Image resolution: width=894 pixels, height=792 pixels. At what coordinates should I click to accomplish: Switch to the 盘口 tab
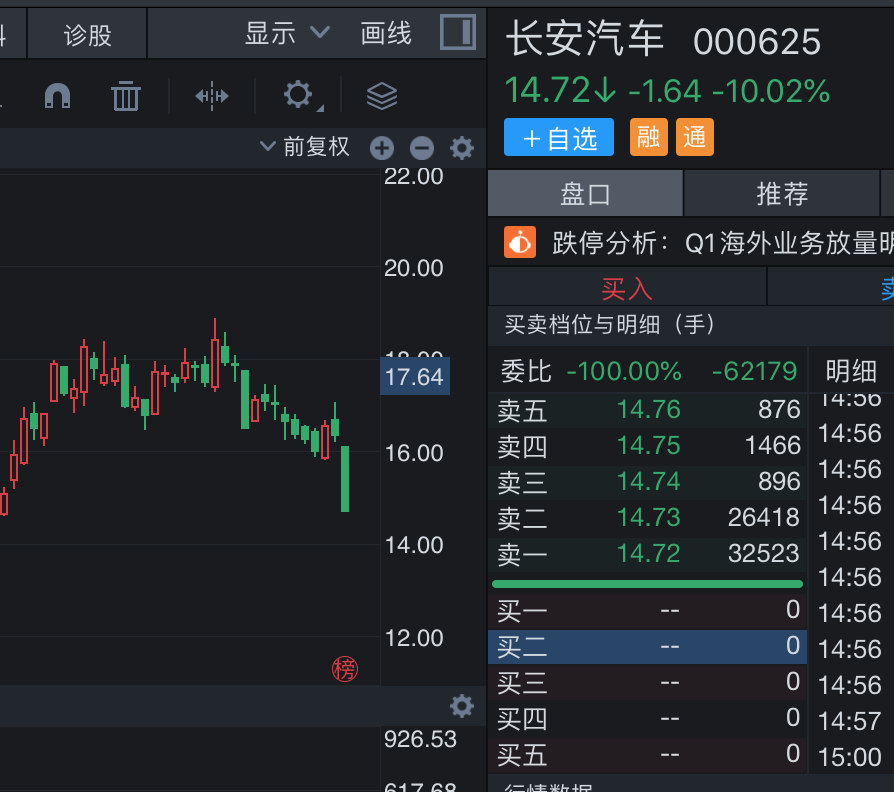click(586, 194)
